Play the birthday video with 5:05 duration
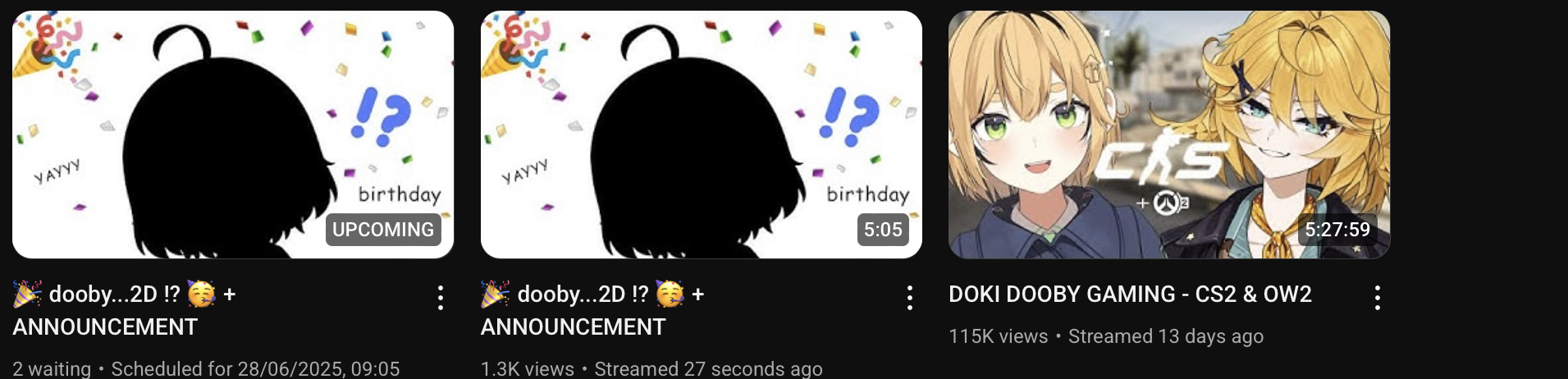Viewport: 1568px width, 379px height. coord(701,135)
